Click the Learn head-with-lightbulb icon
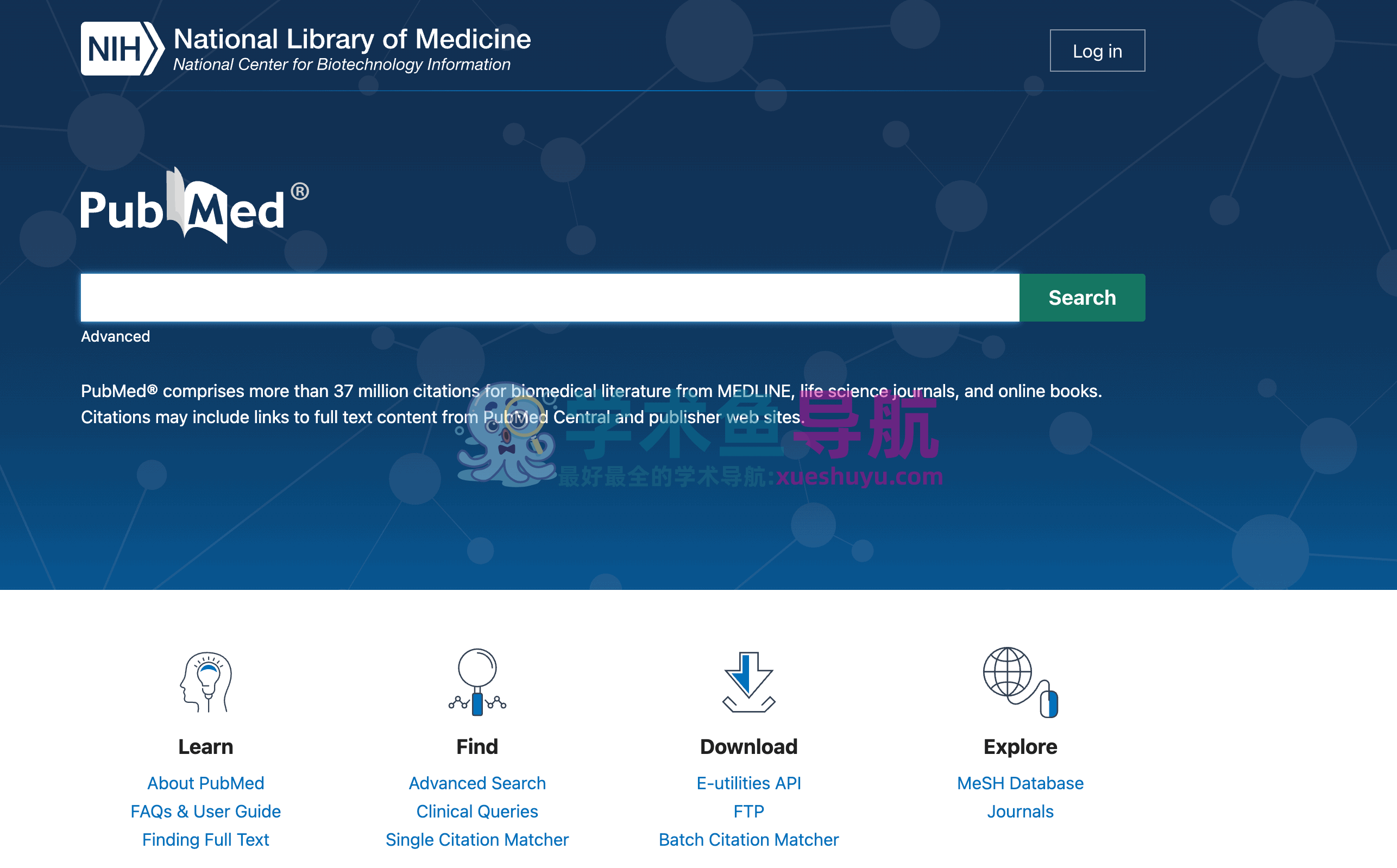This screenshot has height=868, width=1397. (x=205, y=682)
